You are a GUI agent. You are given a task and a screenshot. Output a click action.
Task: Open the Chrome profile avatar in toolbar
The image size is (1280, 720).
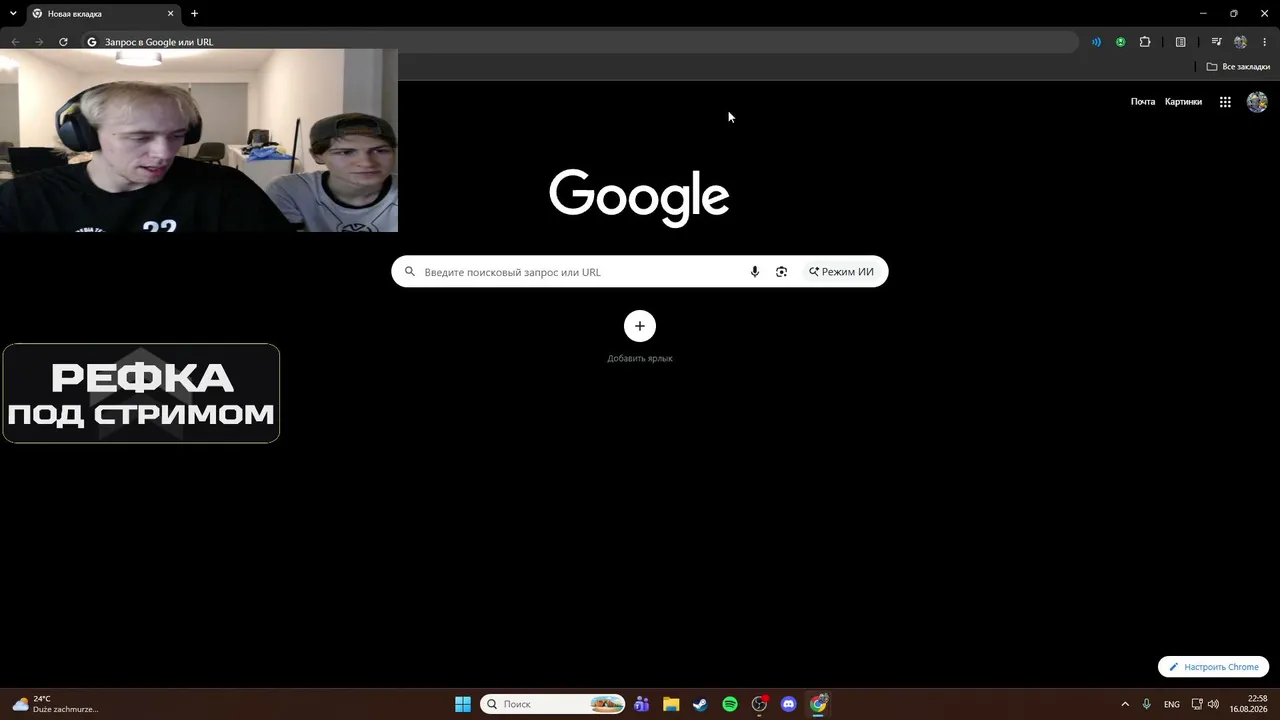(1241, 42)
